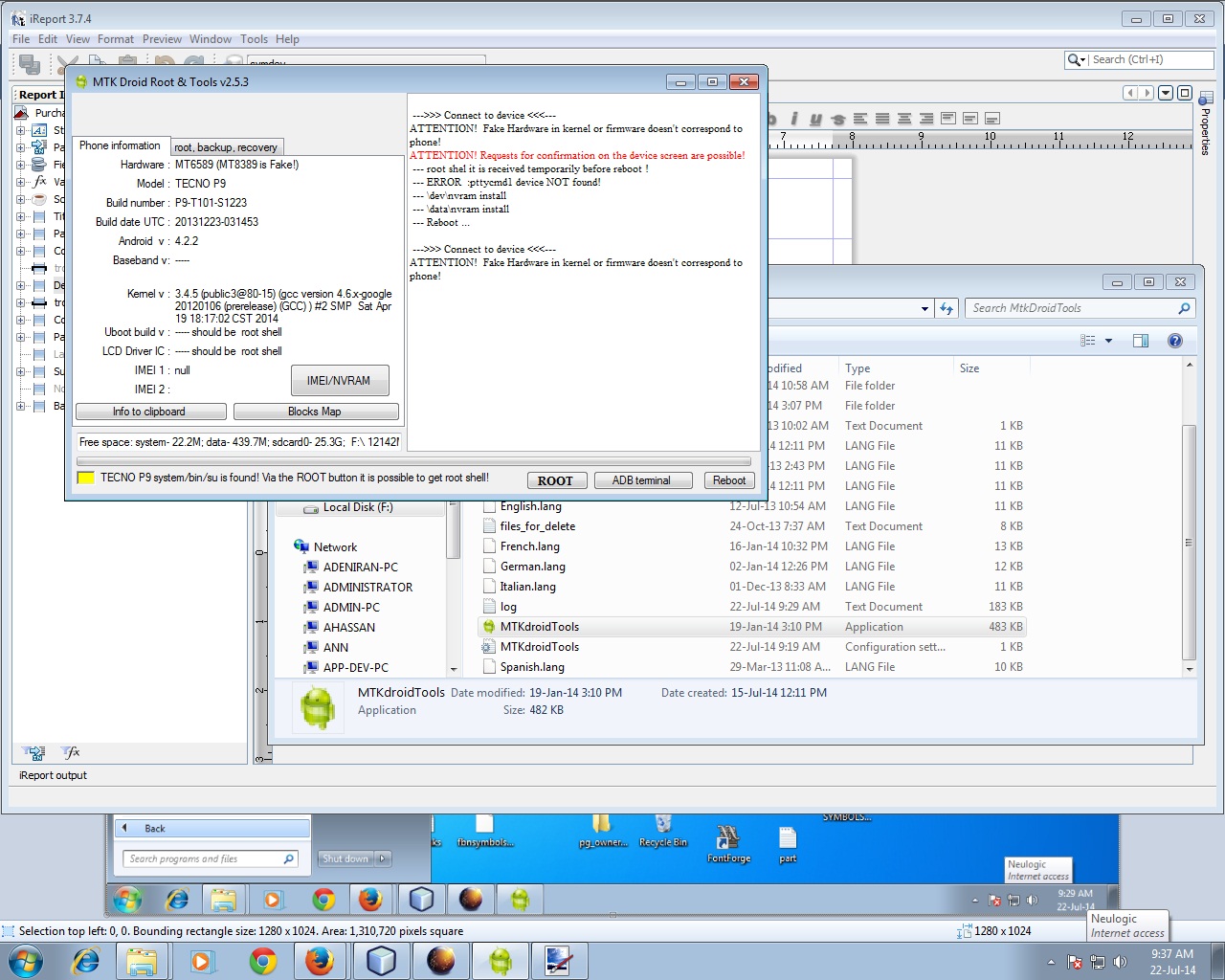This screenshot has height=980, width=1225.
Task: Open Firefox from the taskbar
Action: [321, 961]
